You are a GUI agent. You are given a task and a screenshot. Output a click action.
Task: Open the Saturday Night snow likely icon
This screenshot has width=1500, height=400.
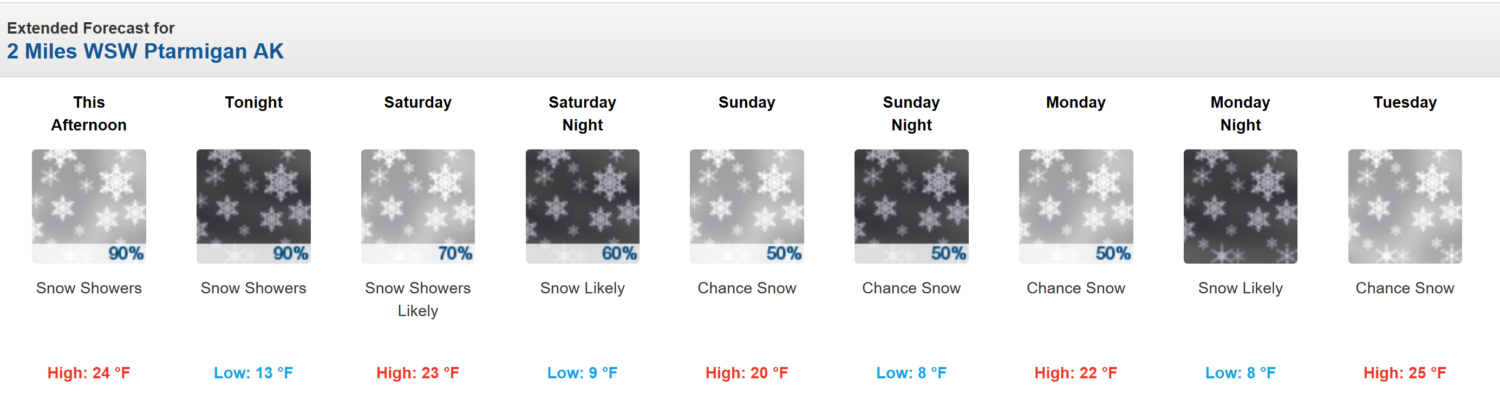[582, 207]
